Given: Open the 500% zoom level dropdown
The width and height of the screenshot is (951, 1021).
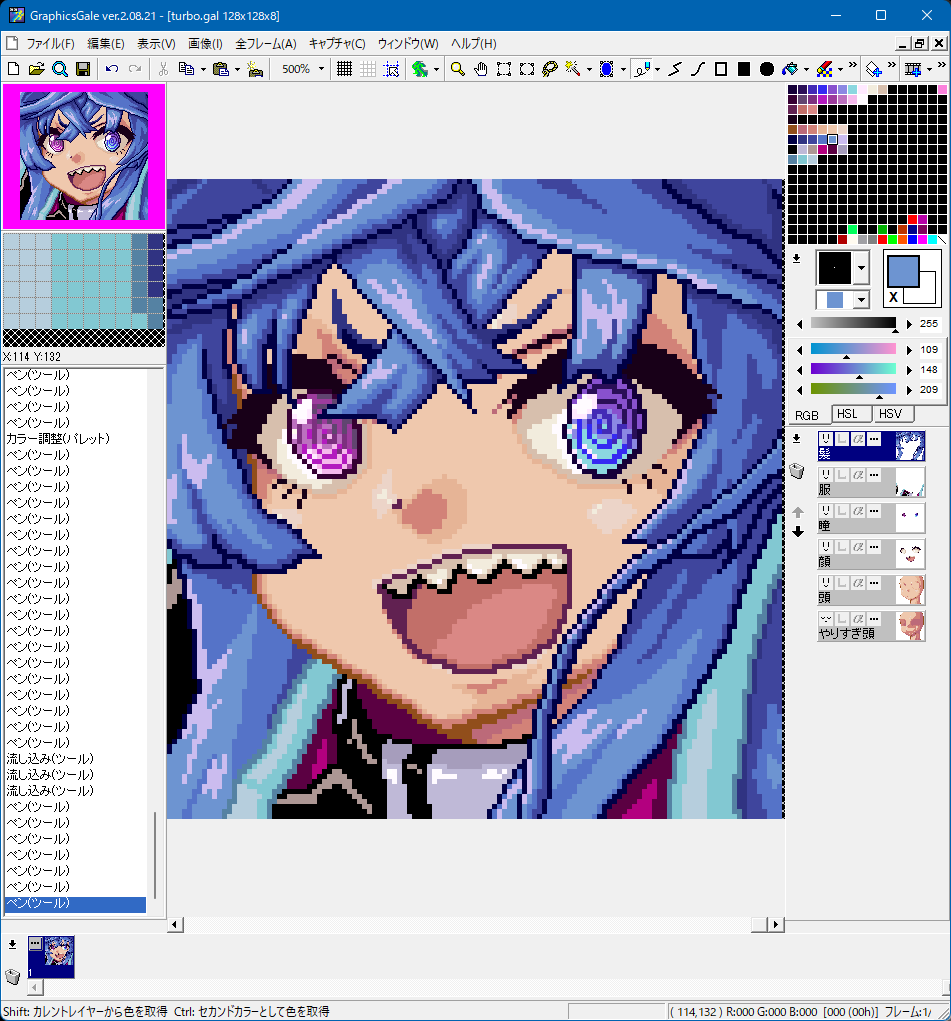Looking at the screenshot, I should (321, 69).
